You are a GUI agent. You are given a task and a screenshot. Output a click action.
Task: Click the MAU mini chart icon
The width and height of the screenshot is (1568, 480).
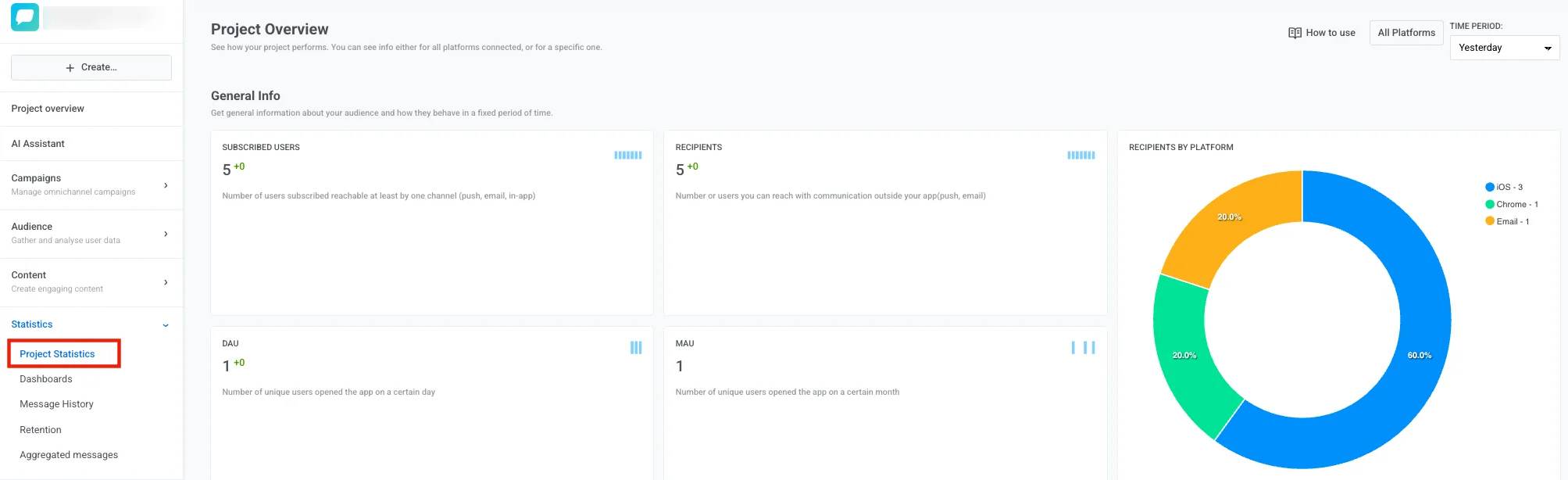1083,348
